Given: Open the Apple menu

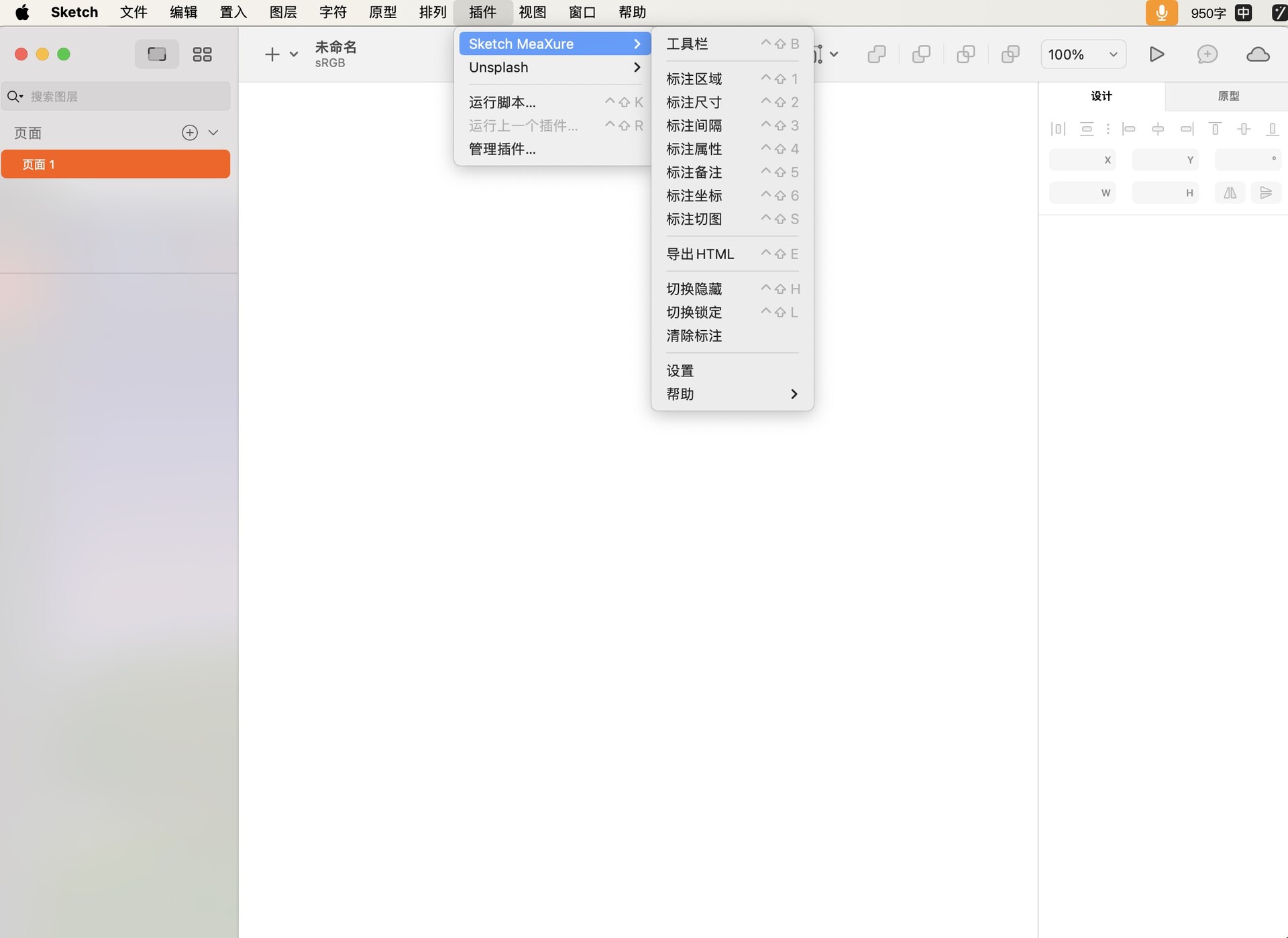Looking at the screenshot, I should [x=22, y=12].
